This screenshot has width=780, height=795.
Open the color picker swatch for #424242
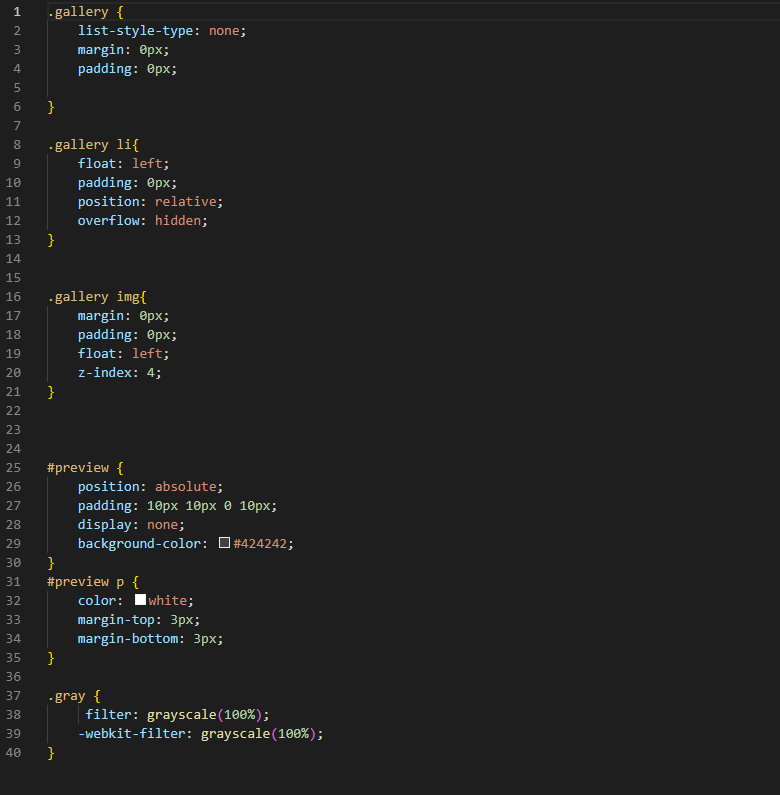tap(224, 543)
